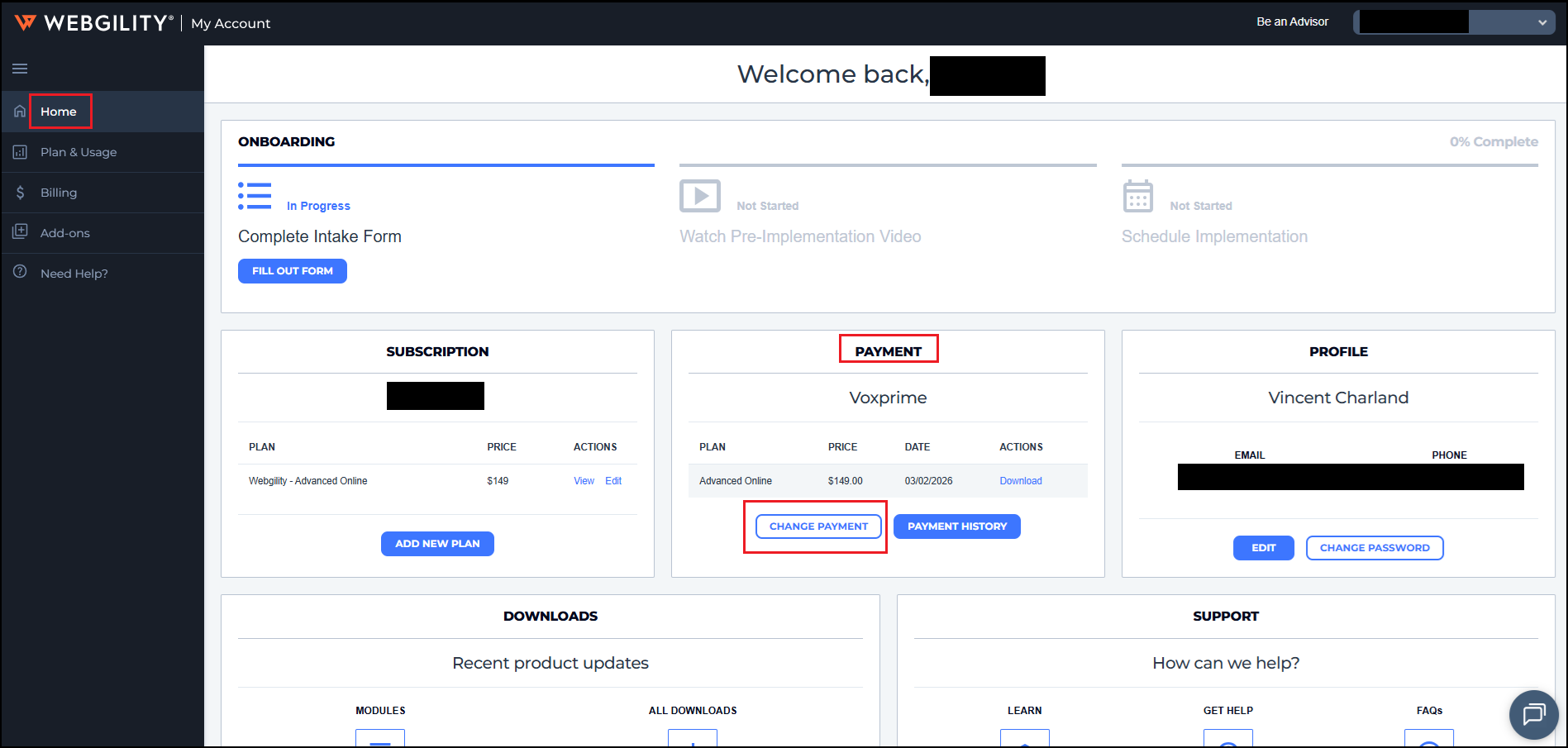Click the Be an Advisor link
This screenshot has height=748, width=1568.
(x=1292, y=21)
